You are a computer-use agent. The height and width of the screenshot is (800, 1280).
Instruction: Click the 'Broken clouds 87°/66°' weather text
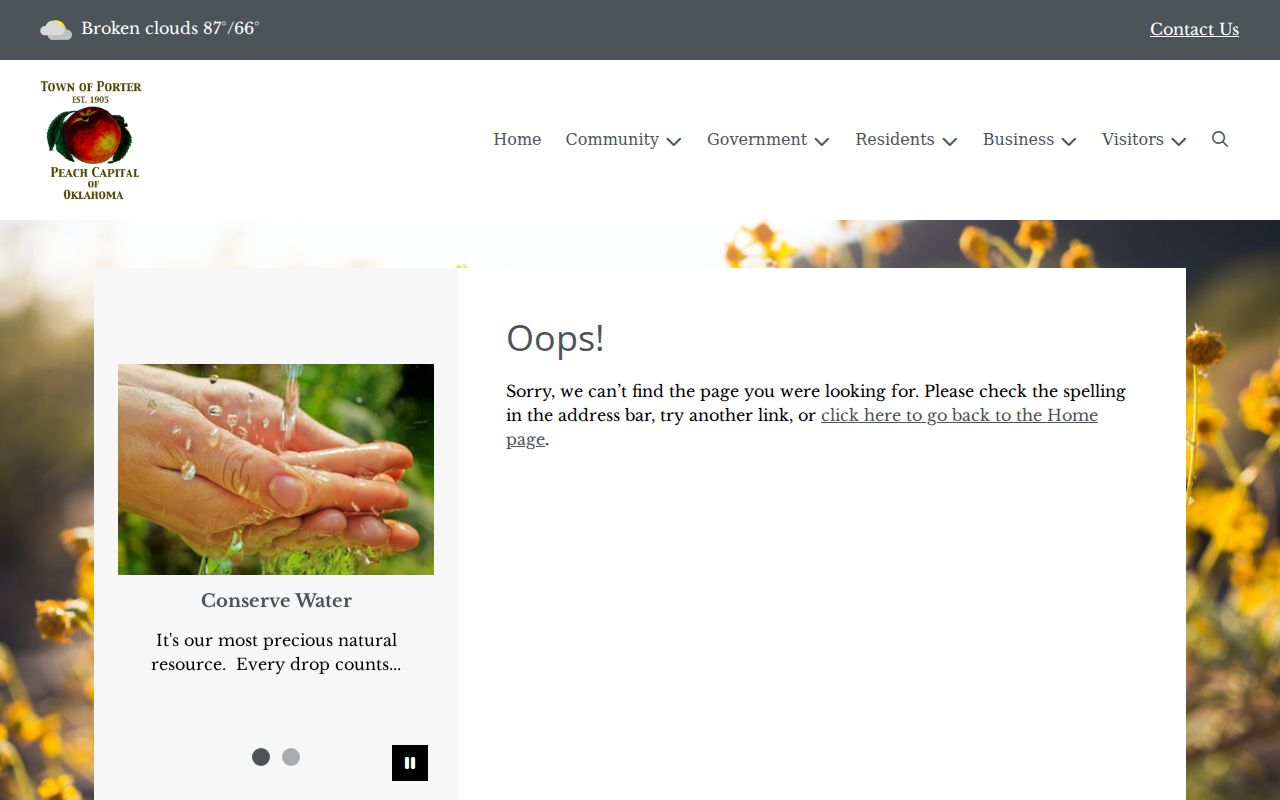tap(170, 28)
